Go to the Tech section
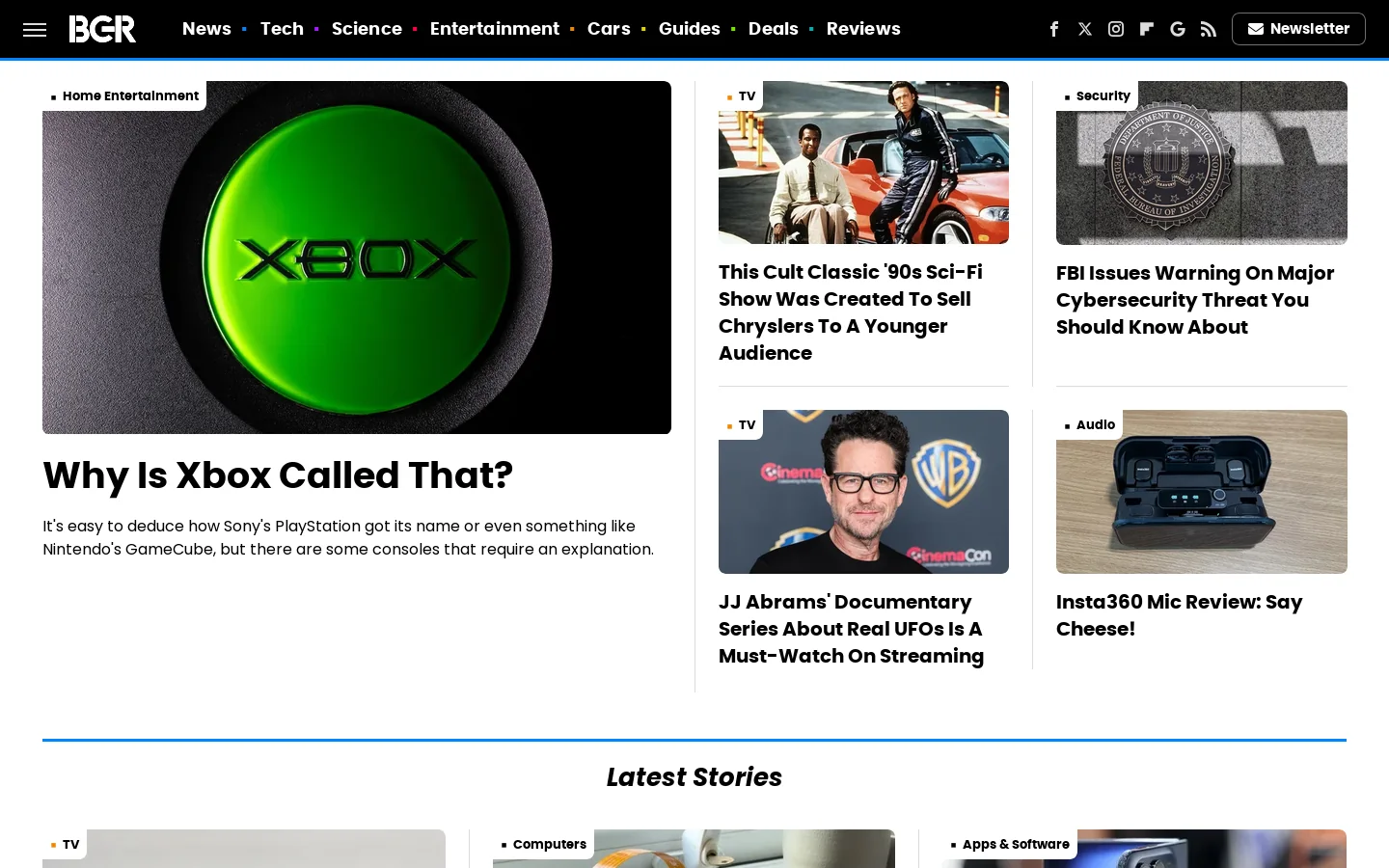The image size is (1389, 868). coord(282,29)
